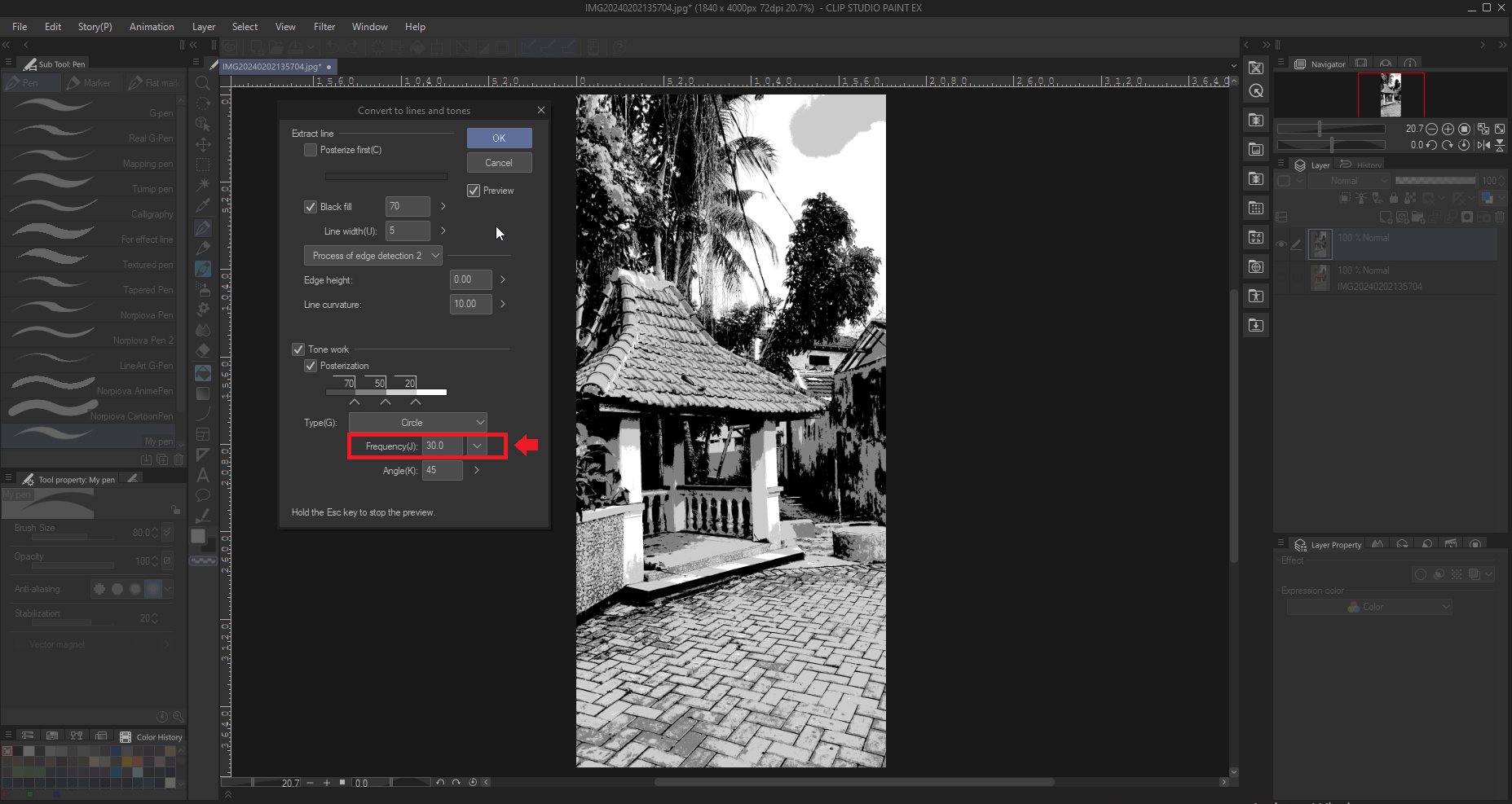Select the Zoom magnifier tool

(x=203, y=83)
